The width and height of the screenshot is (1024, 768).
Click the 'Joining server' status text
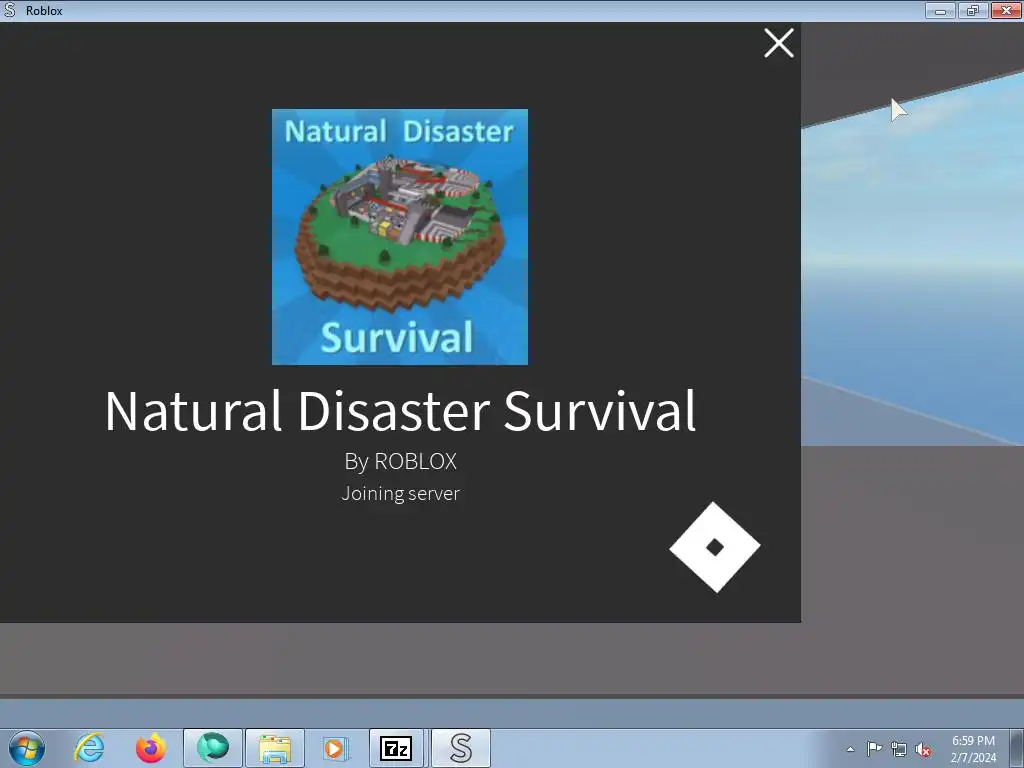tap(400, 493)
